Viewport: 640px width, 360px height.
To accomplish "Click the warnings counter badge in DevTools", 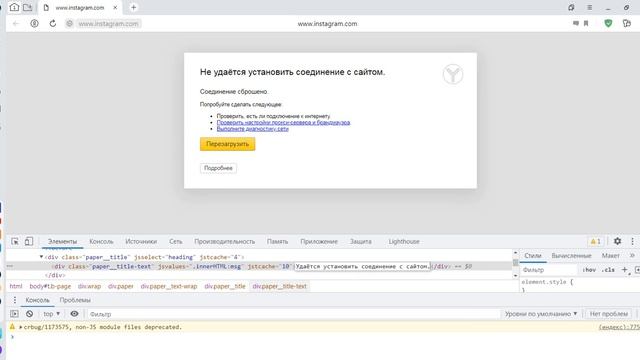I will tap(596, 241).
